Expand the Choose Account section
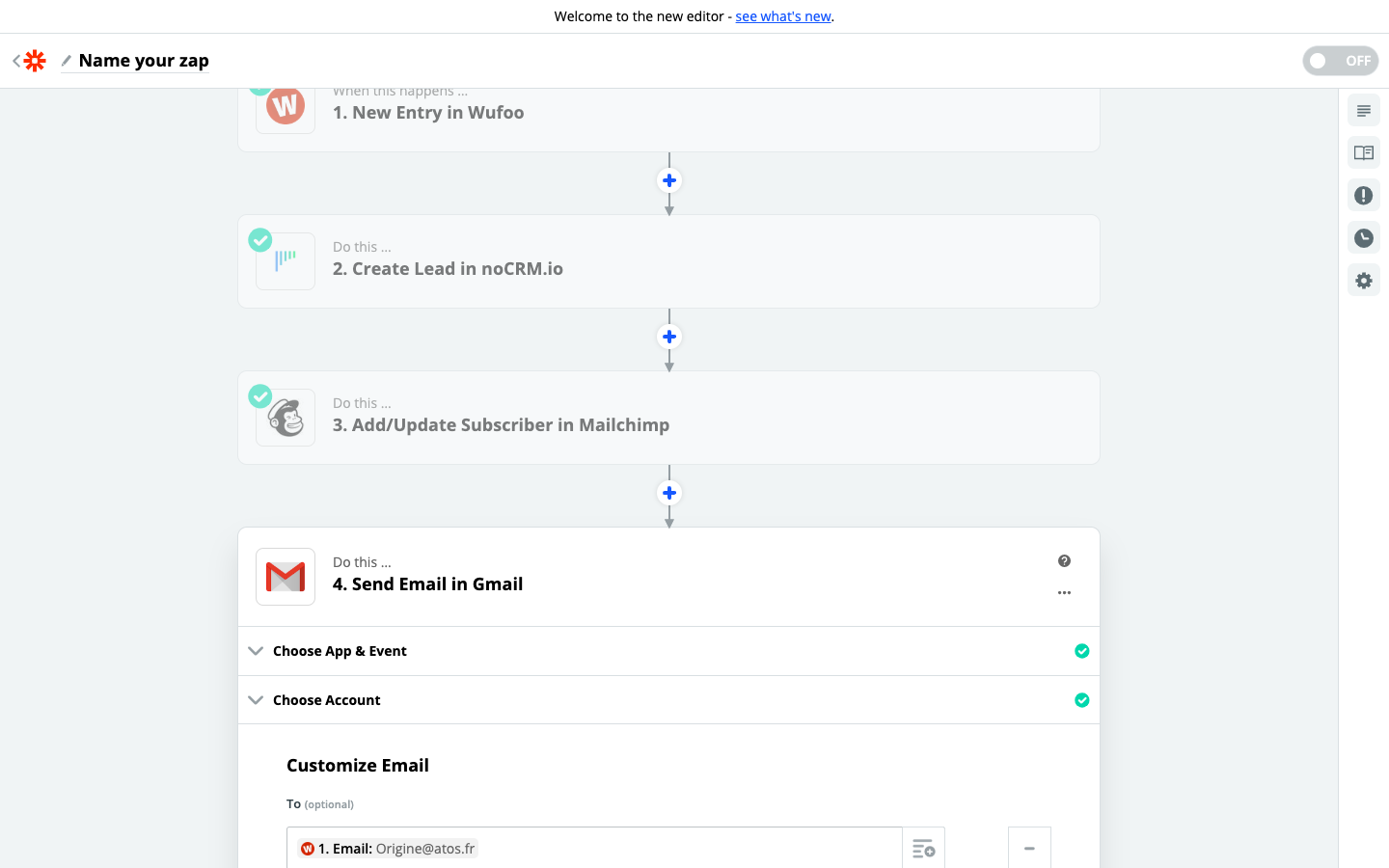 coord(326,700)
